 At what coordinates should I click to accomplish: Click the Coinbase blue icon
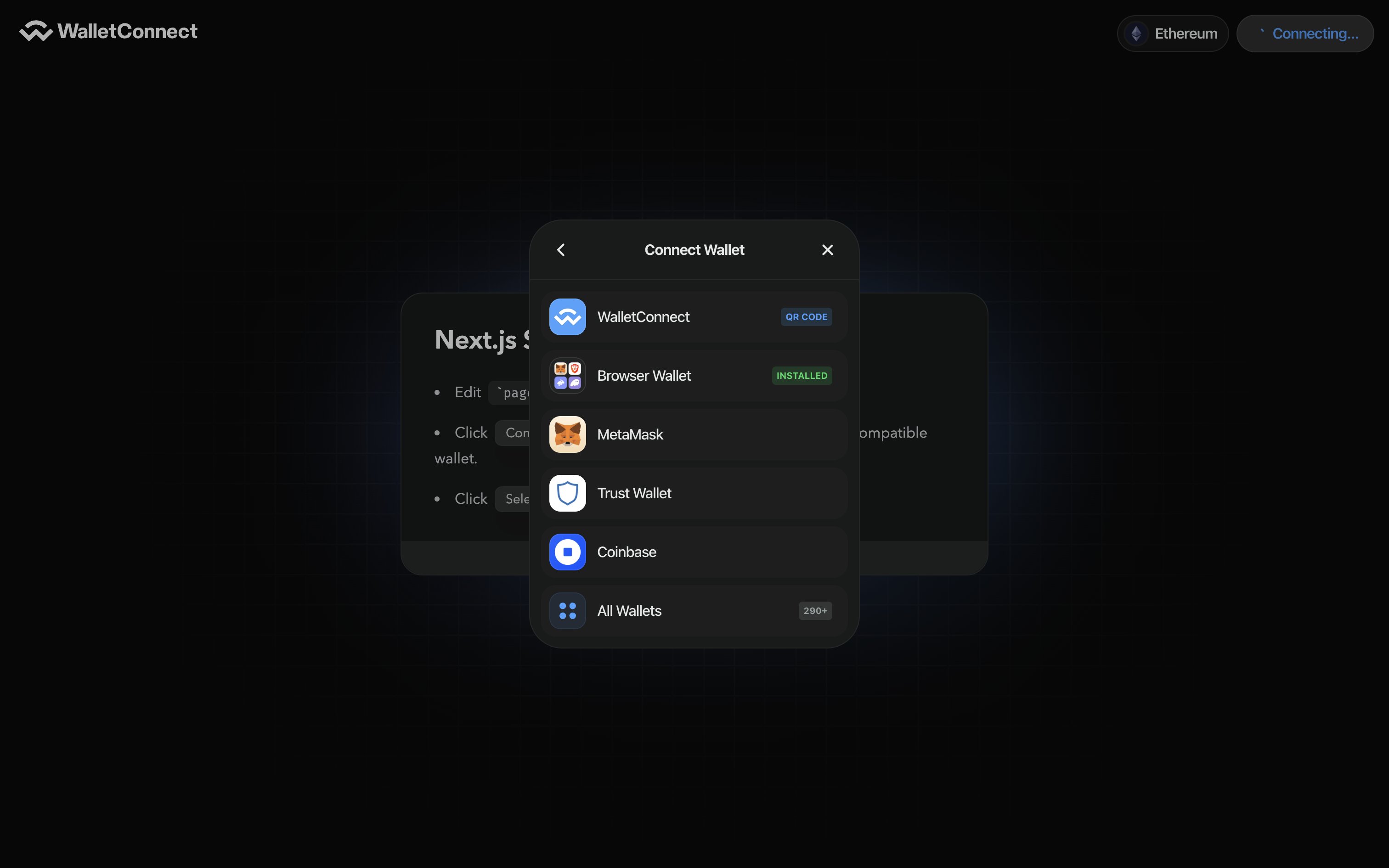pyautogui.click(x=567, y=551)
